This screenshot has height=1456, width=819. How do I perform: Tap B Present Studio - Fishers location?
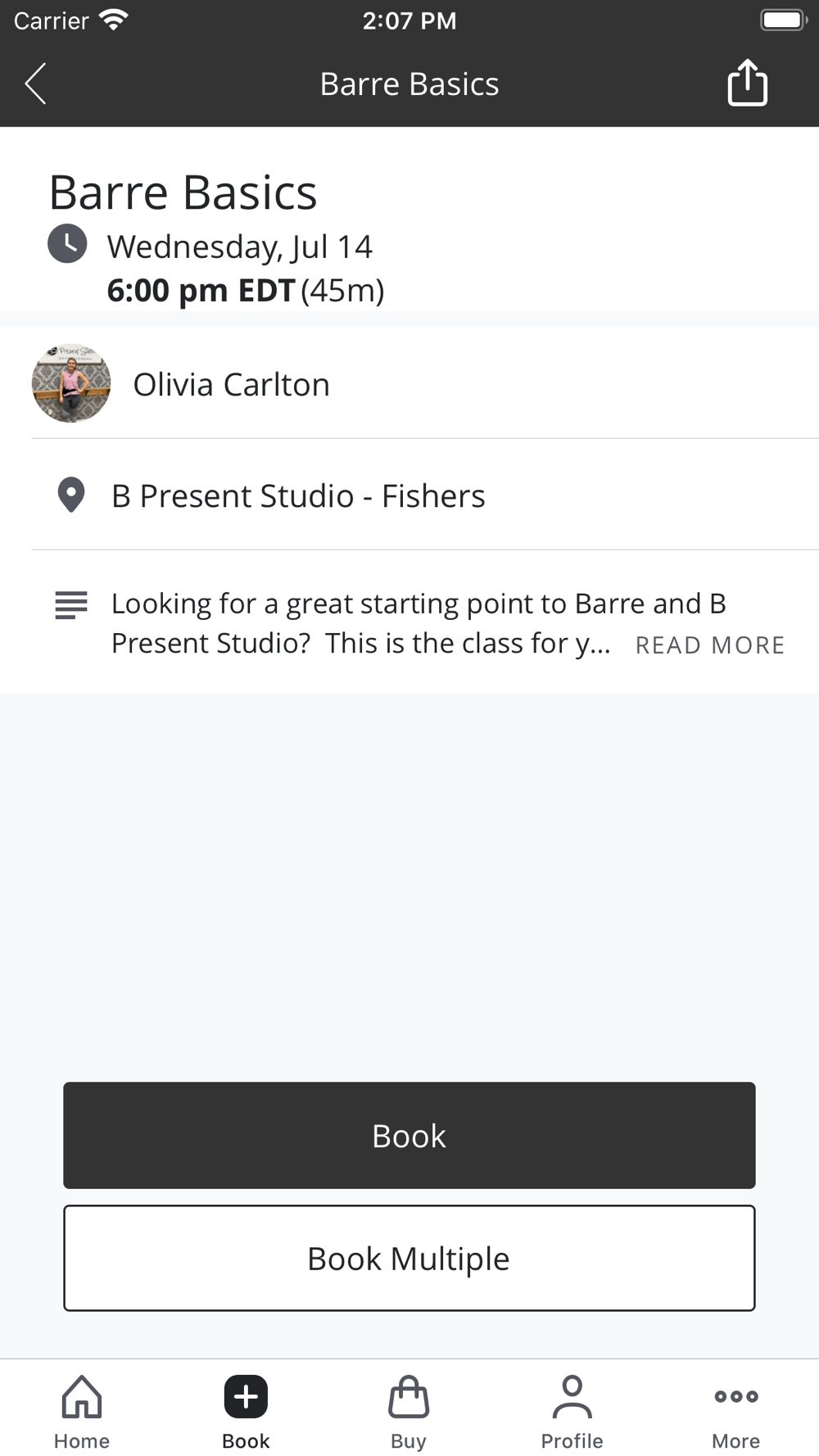click(298, 496)
